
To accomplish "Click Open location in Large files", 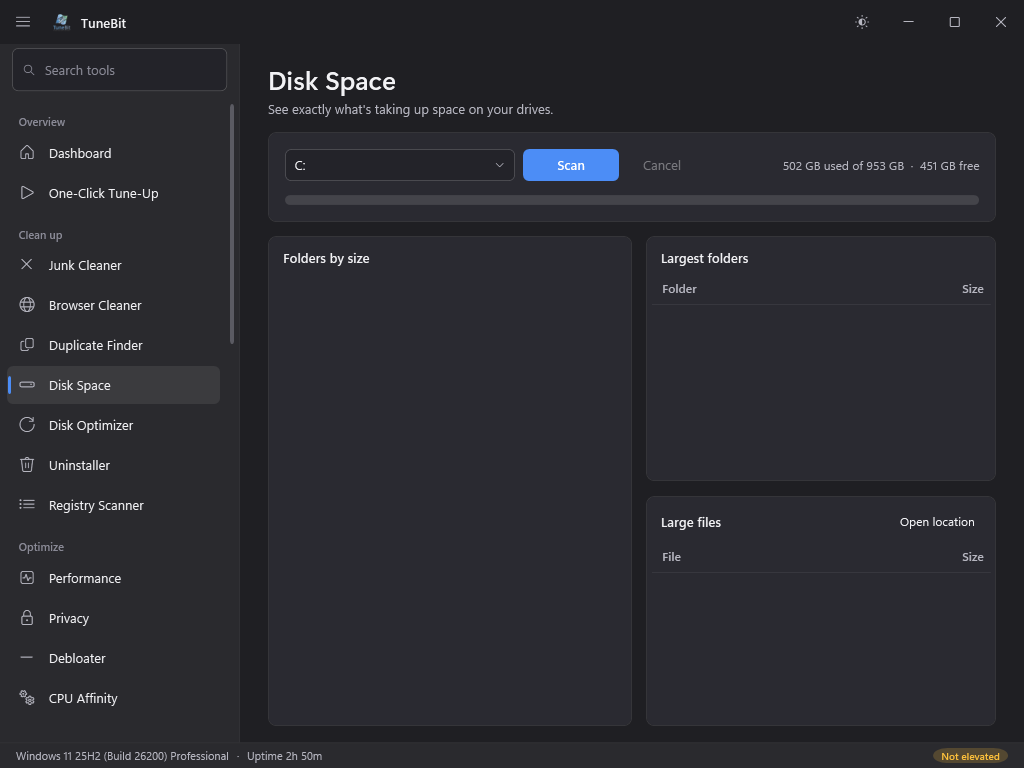I will coord(936,522).
